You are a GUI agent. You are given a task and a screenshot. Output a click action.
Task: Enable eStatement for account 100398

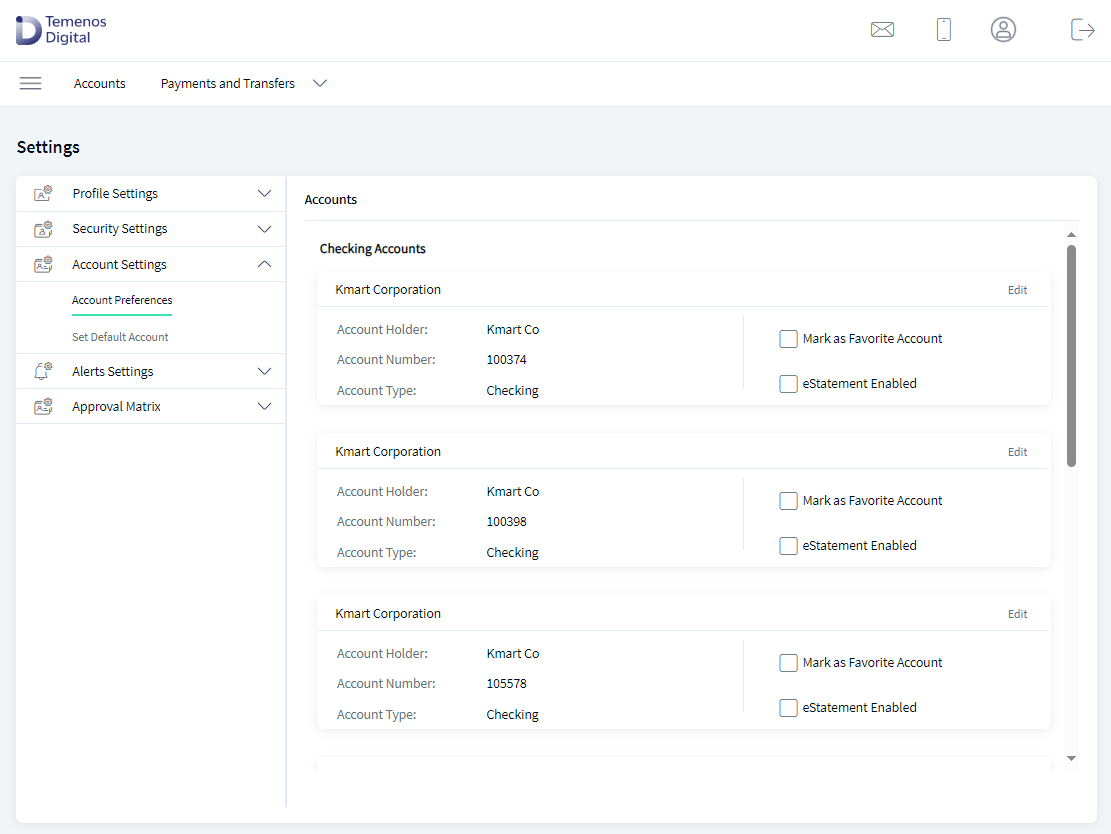pyautogui.click(x=789, y=546)
